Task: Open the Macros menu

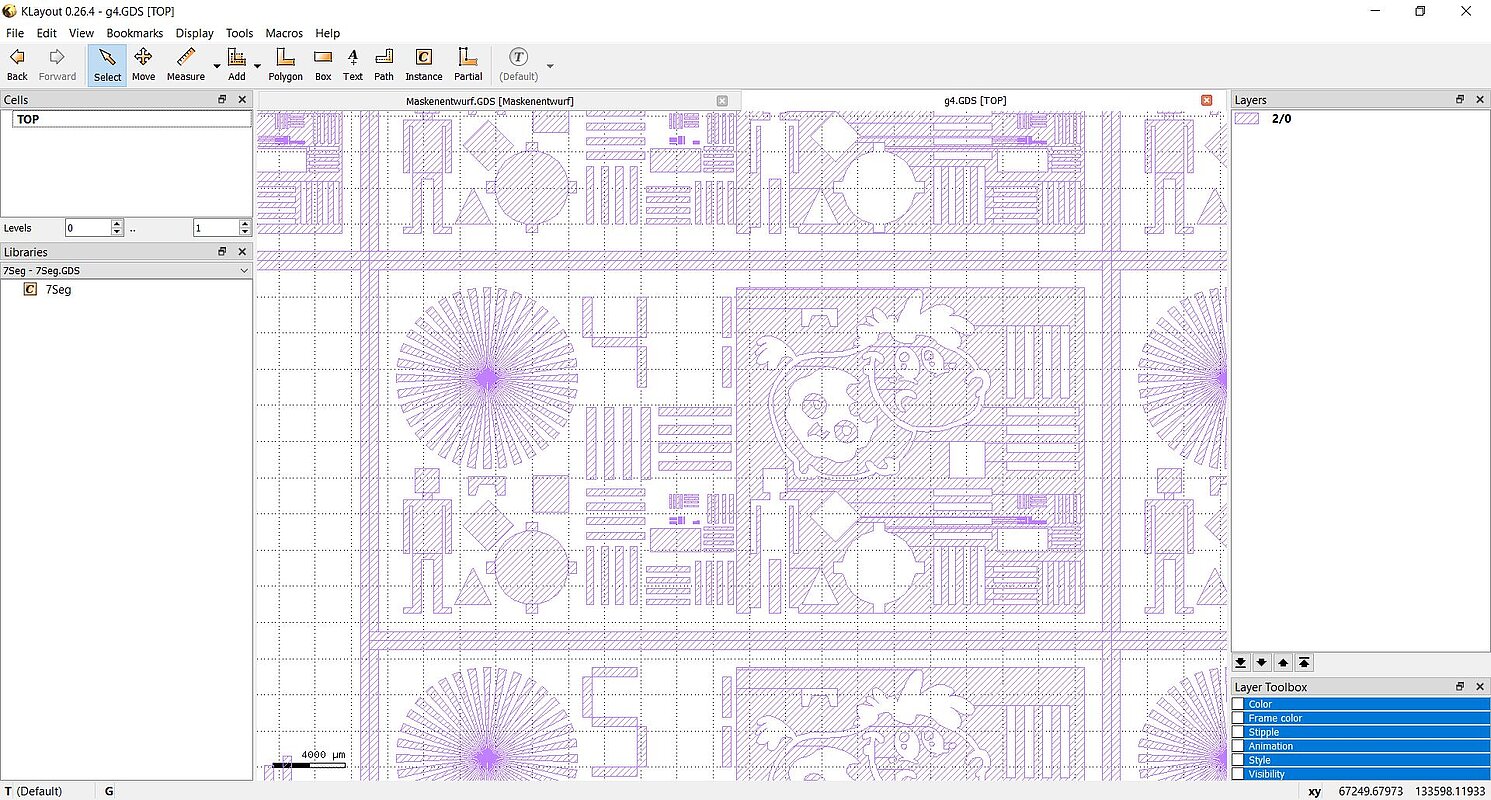Action: pyautogui.click(x=284, y=33)
